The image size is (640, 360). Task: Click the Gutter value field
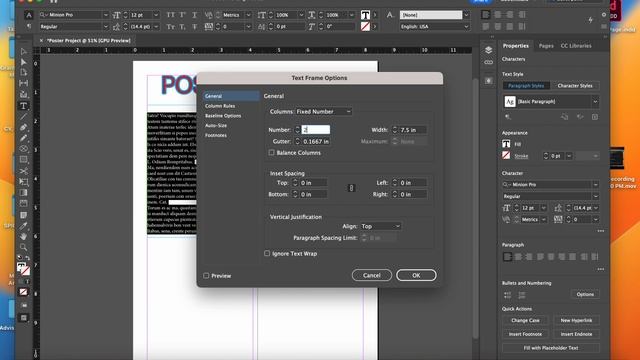(x=316, y=141)
